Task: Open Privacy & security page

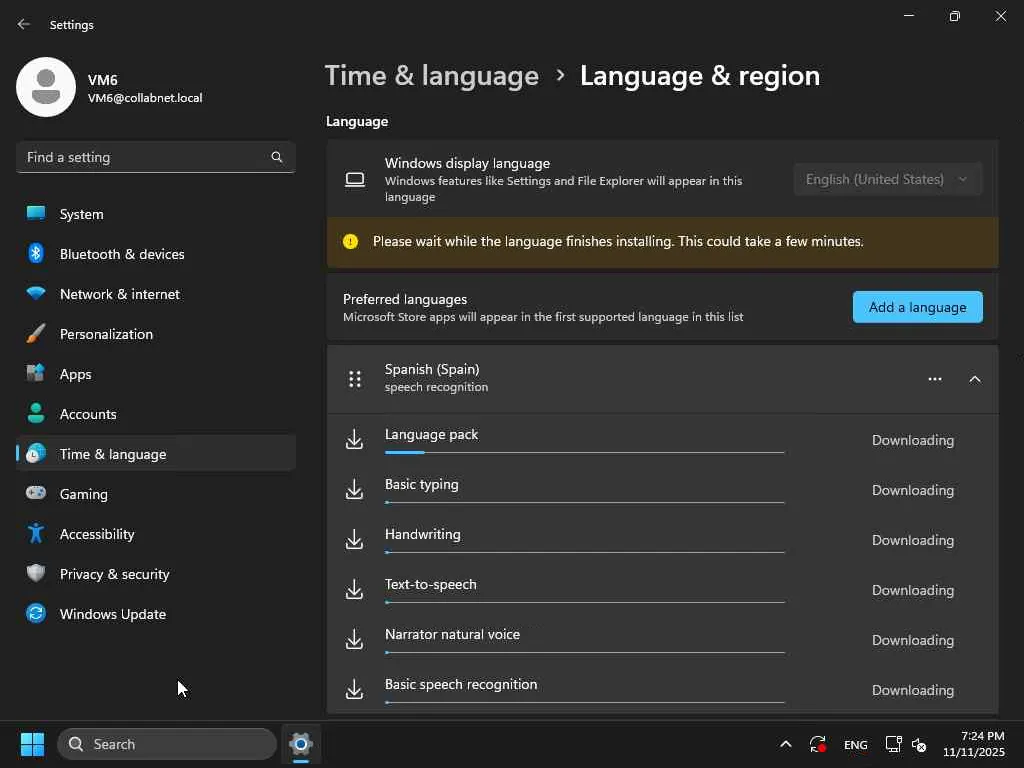Action: [x=114, y=574]
